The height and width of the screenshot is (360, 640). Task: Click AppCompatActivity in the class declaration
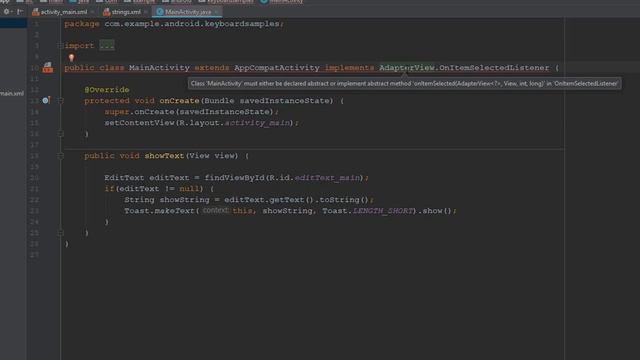277,68
